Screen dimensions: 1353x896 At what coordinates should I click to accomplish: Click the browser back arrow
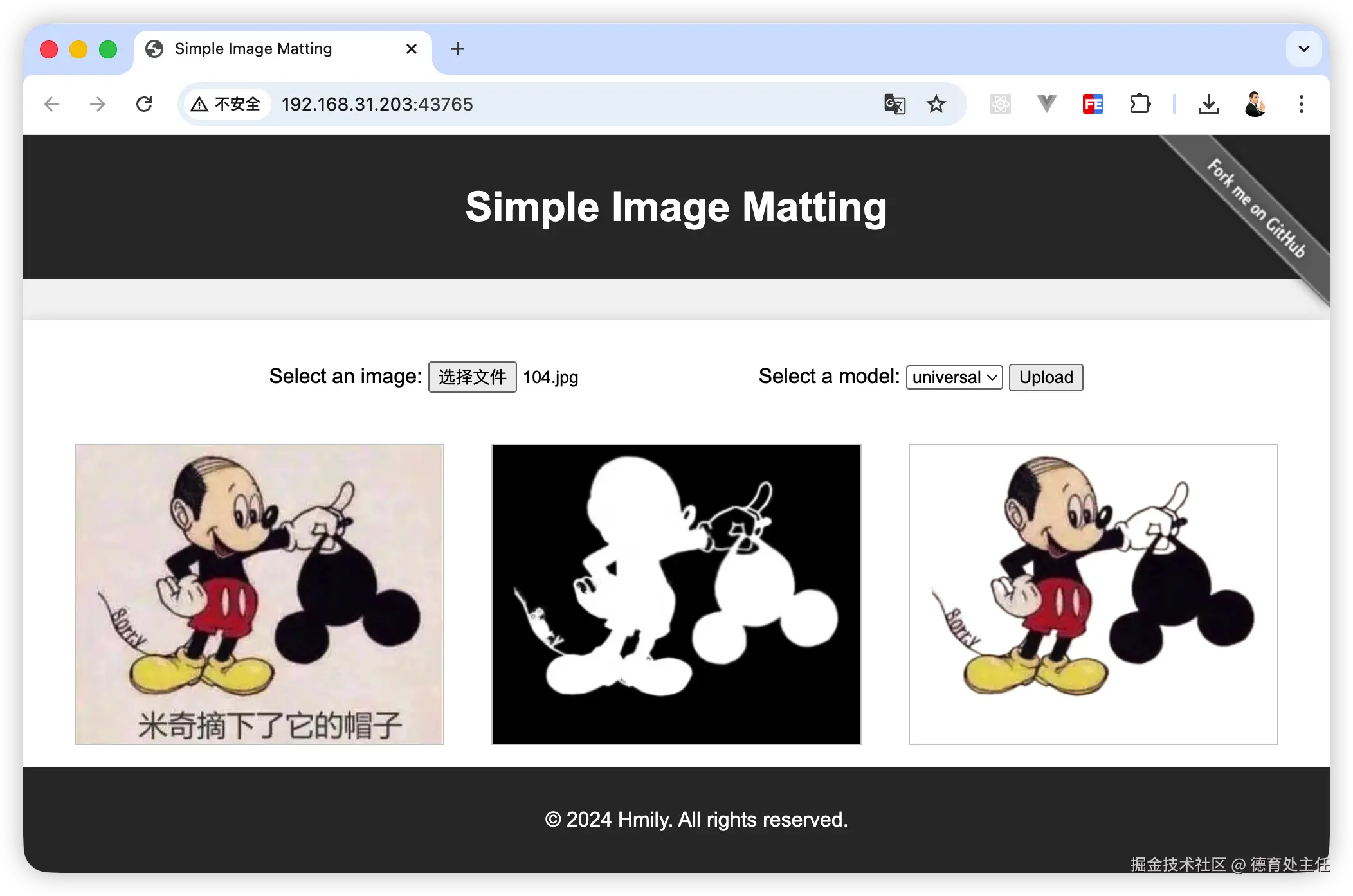(x=51, y=104)
